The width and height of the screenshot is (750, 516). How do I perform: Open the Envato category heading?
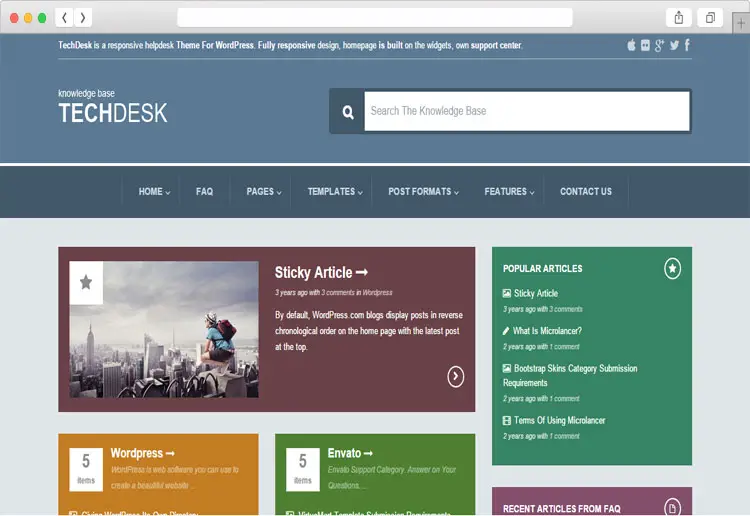[x=350, y=453]
